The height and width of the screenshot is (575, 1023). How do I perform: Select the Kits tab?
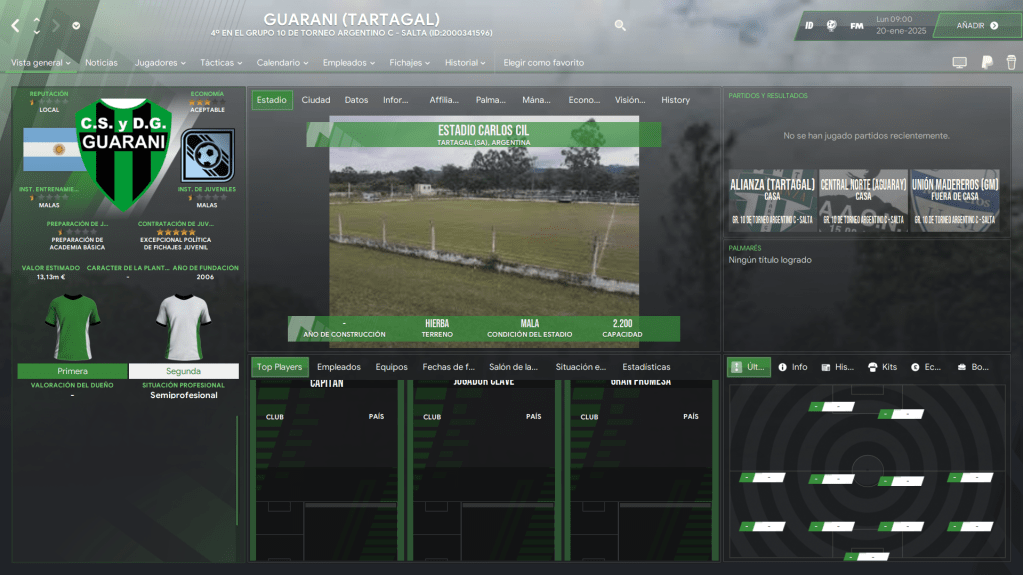pos(885,367)
